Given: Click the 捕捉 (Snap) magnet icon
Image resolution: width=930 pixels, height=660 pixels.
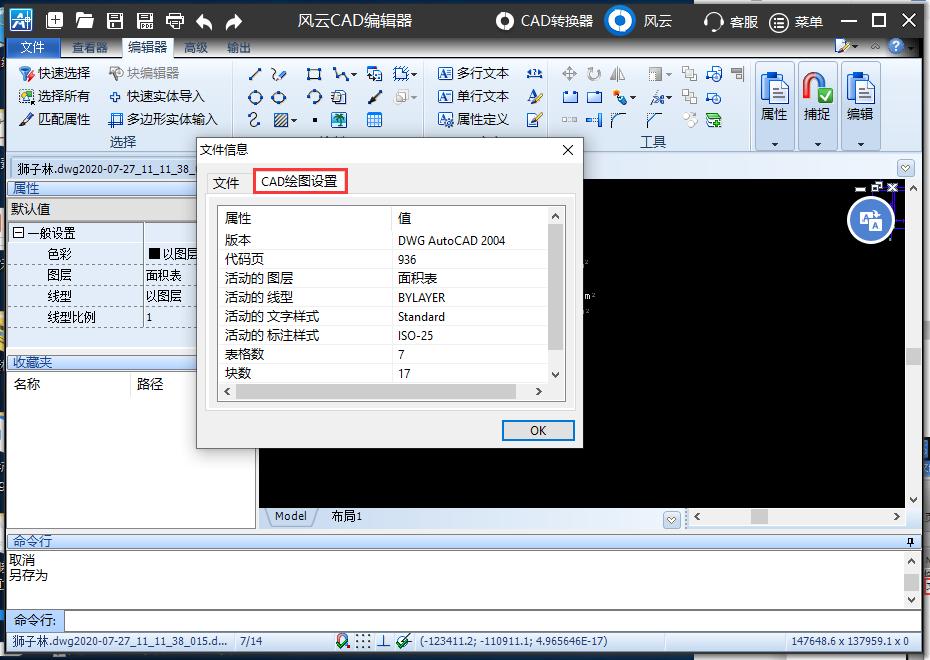Looking at the screenshot, I should [x=816, y=90].
